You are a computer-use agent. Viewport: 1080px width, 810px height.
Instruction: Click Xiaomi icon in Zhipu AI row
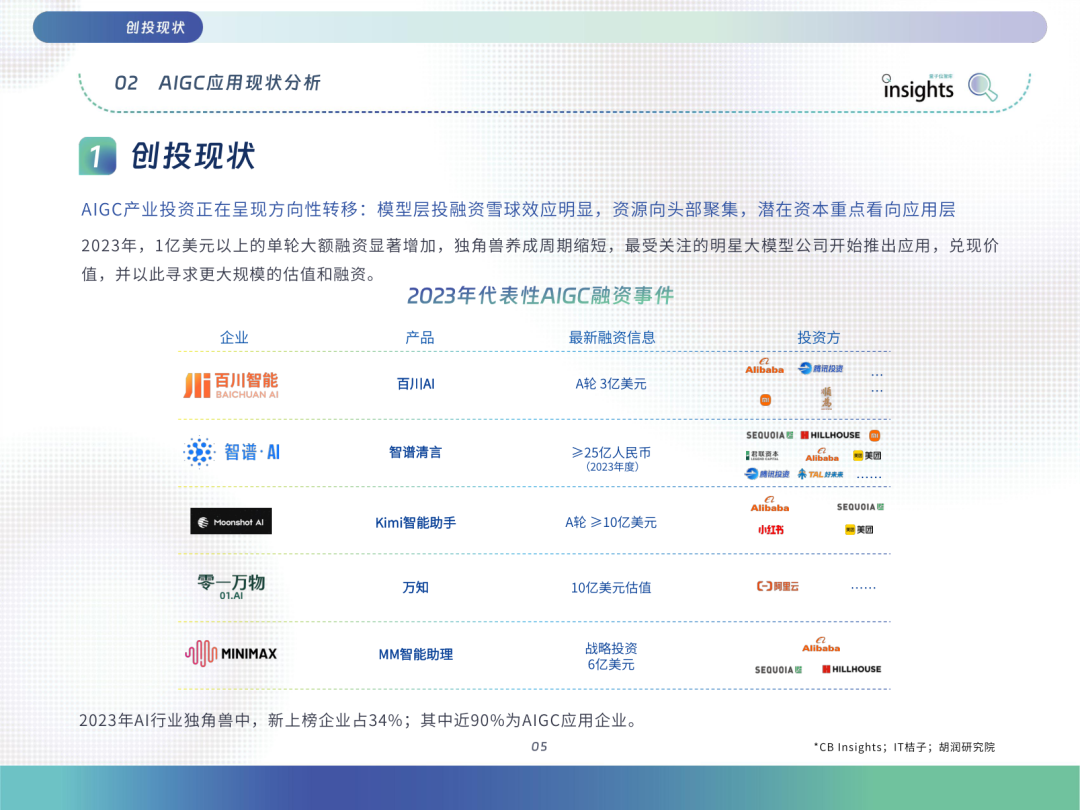(875, 435)
